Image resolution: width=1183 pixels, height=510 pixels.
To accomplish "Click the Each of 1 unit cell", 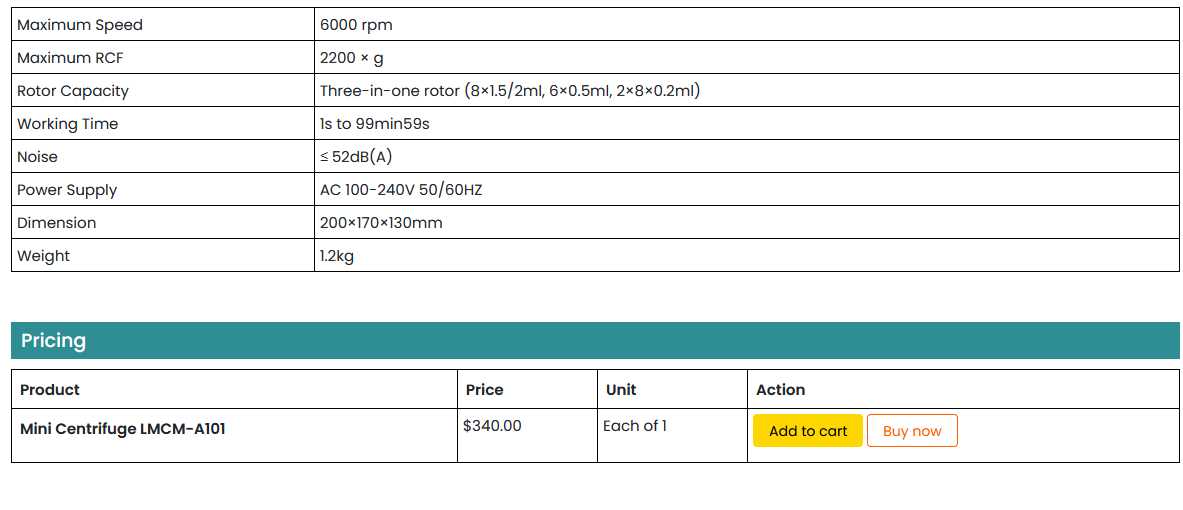I will pyautogui.click(x=635, y=426).
